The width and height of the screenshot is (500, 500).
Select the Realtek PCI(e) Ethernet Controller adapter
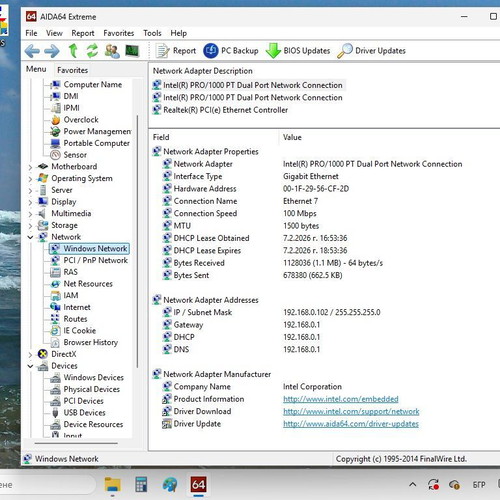(x=221, y=110)
